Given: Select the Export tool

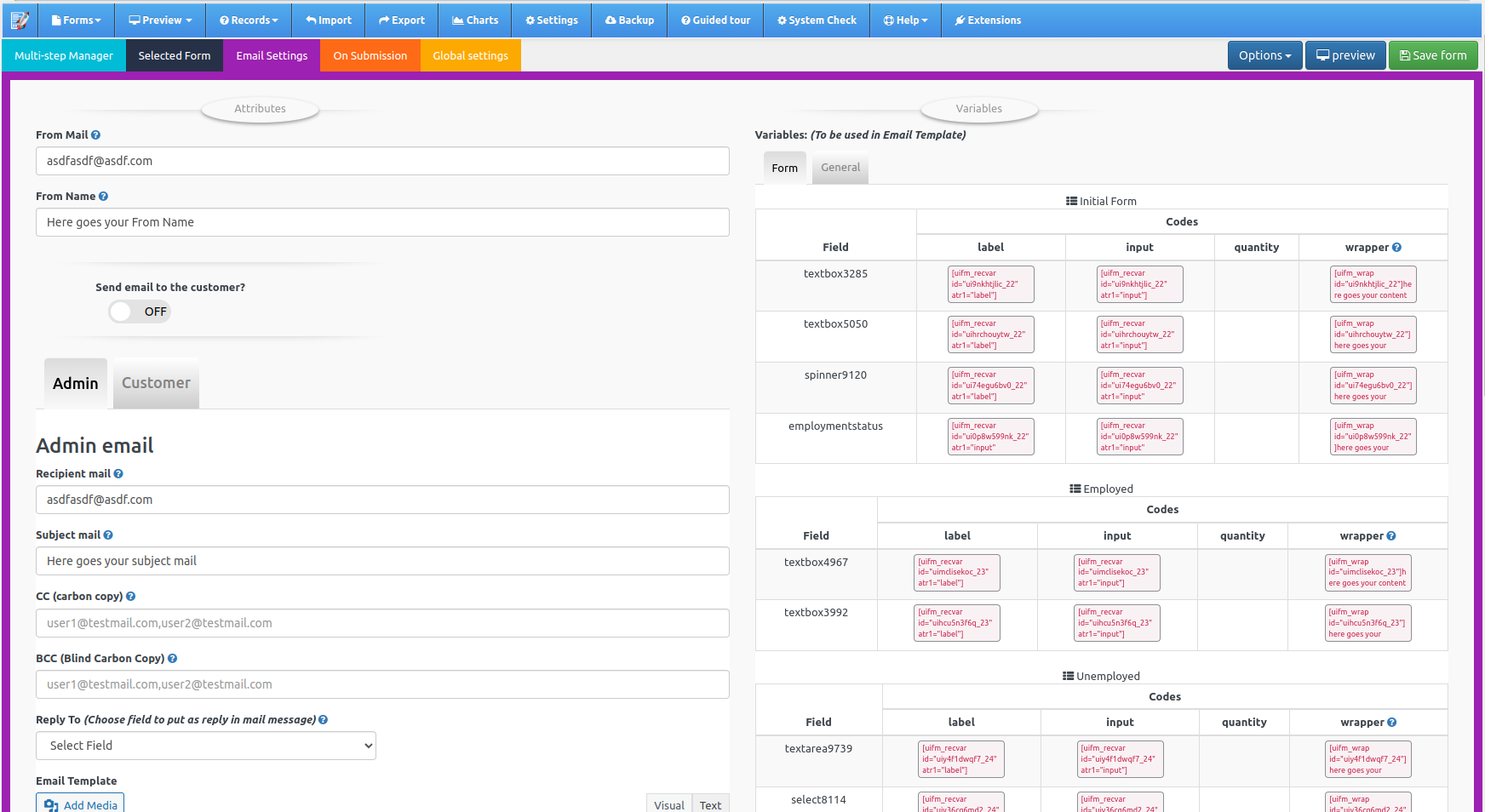Looking at the screenshot, I should coord(400,20).
